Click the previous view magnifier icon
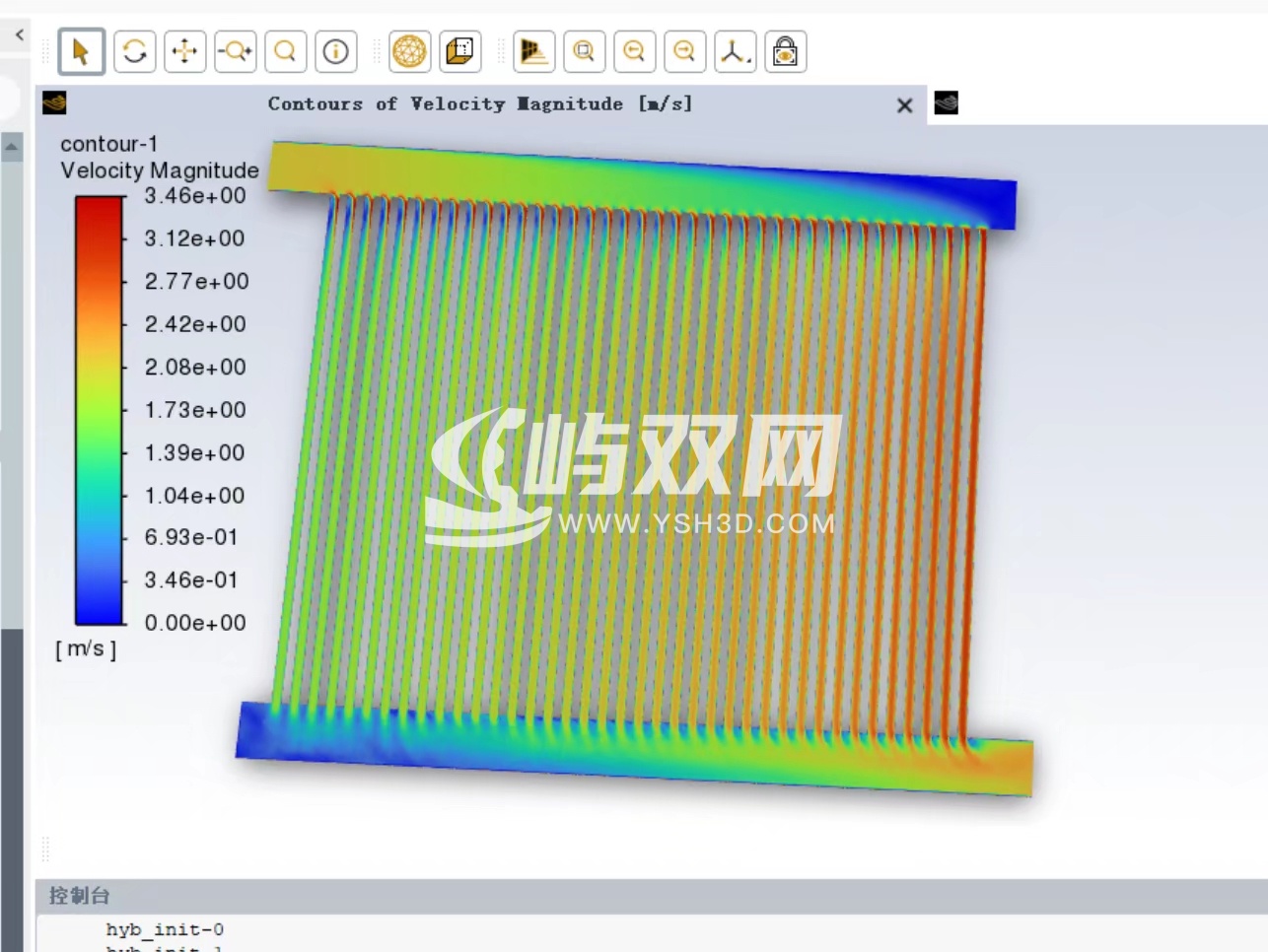The image size is (1268, 952). point(634,51)
